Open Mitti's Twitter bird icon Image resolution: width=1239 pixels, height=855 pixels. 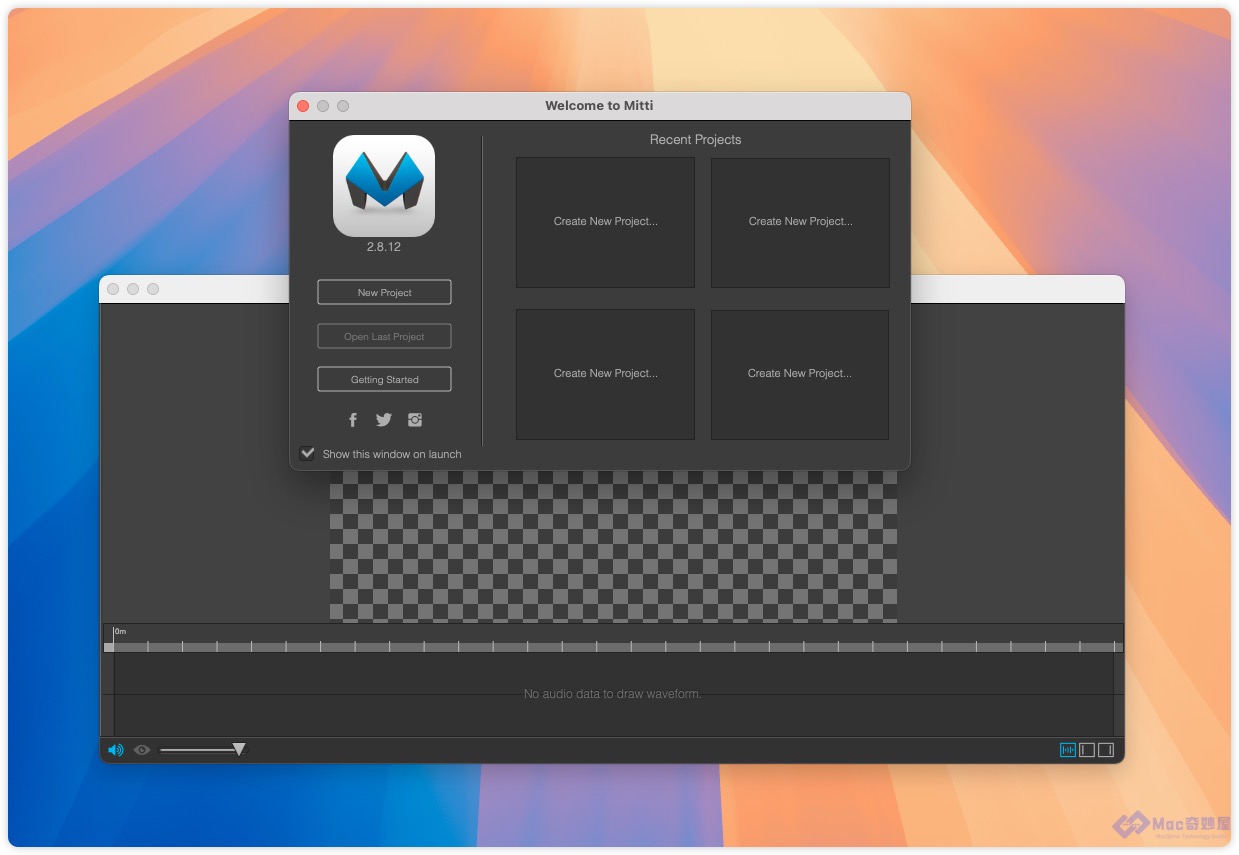[384, 420]
